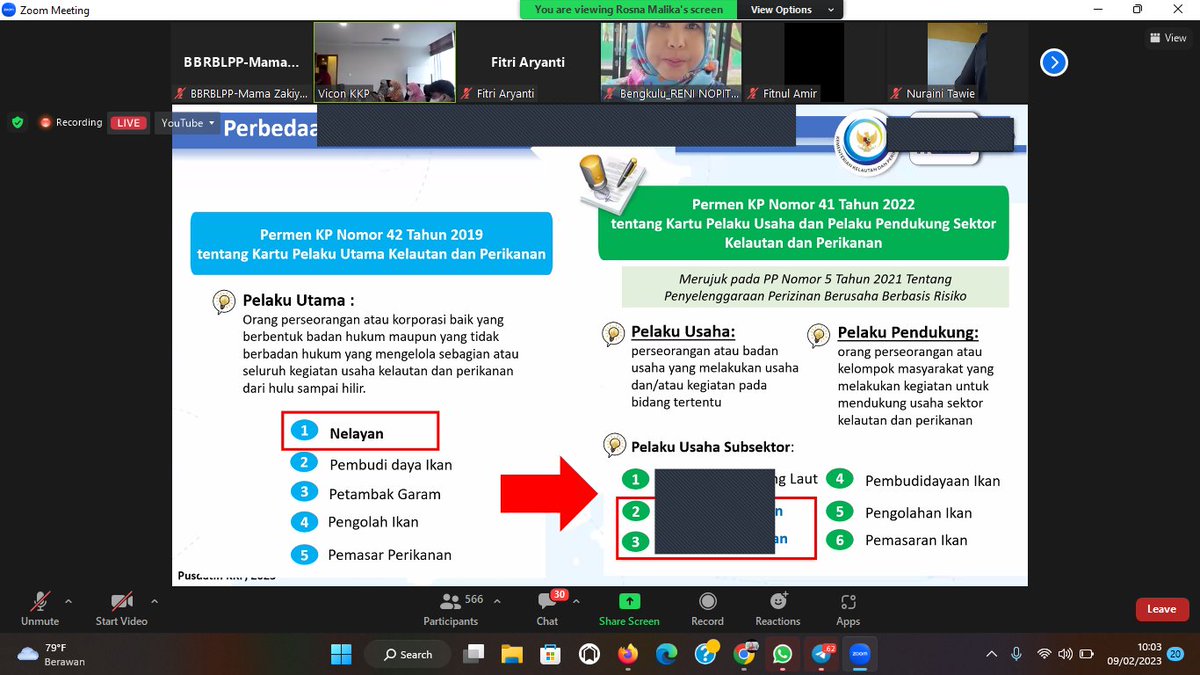Expand audio options arrow next to Unmute

pos(68,602)
